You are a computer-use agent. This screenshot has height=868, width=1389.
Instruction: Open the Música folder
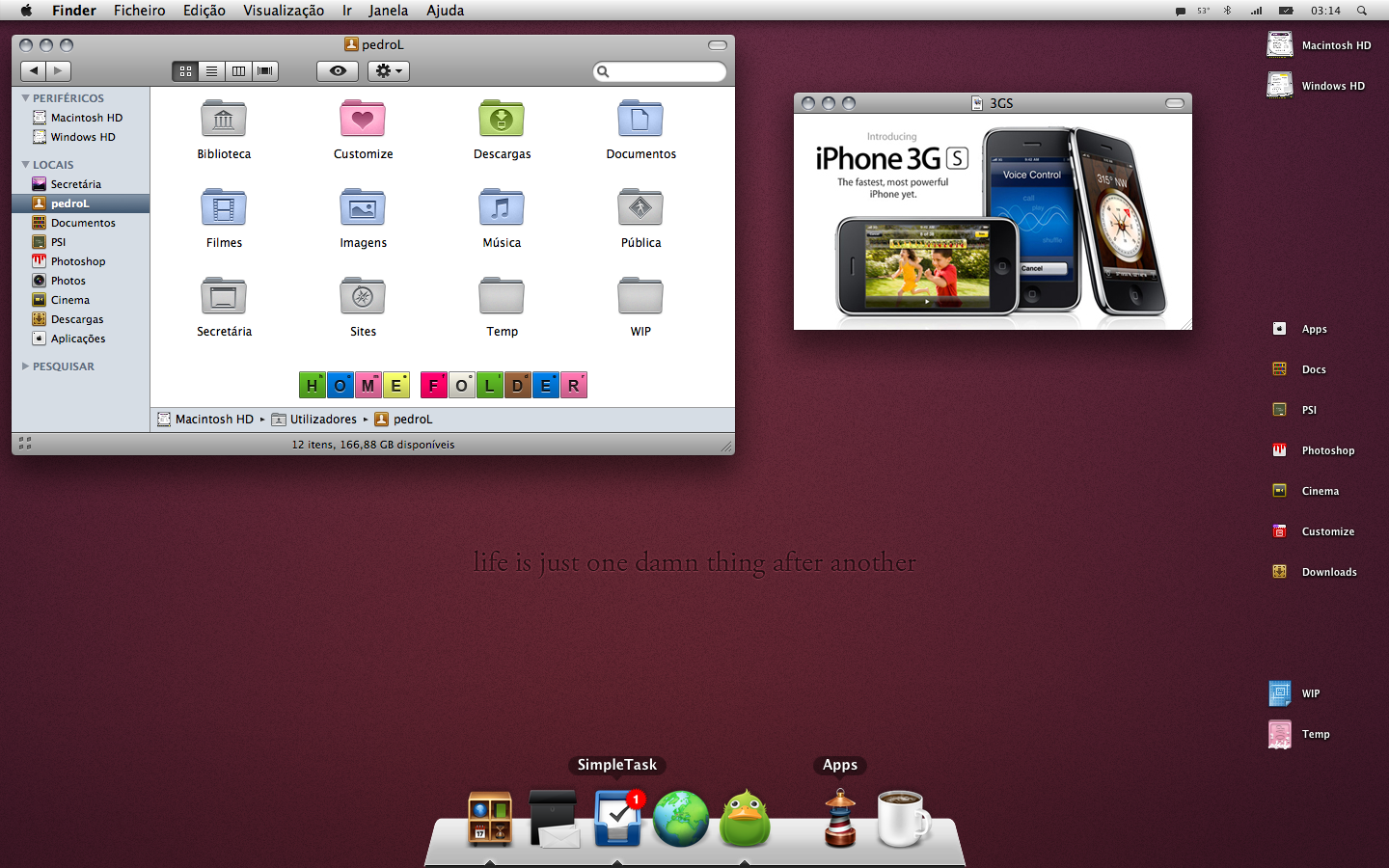(502, 208)
